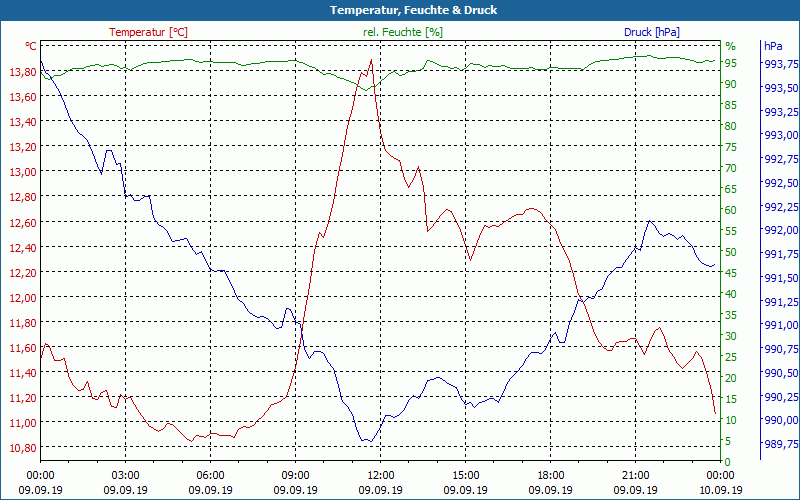Click the 70 humidity axis value
This screenshot has height=500, width=800.
click(x=731, y=168)
